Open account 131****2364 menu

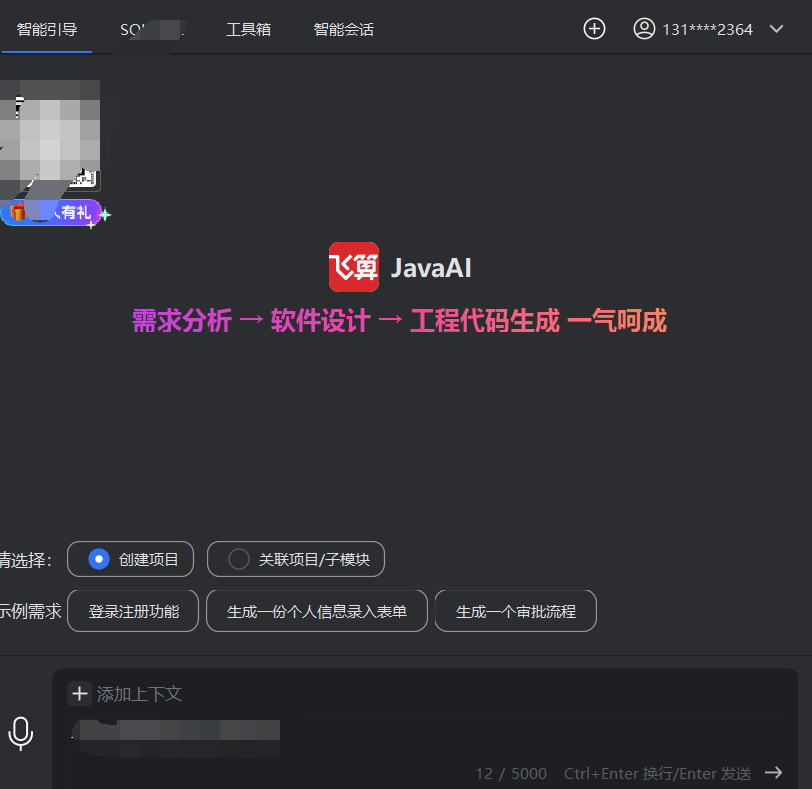707,30
